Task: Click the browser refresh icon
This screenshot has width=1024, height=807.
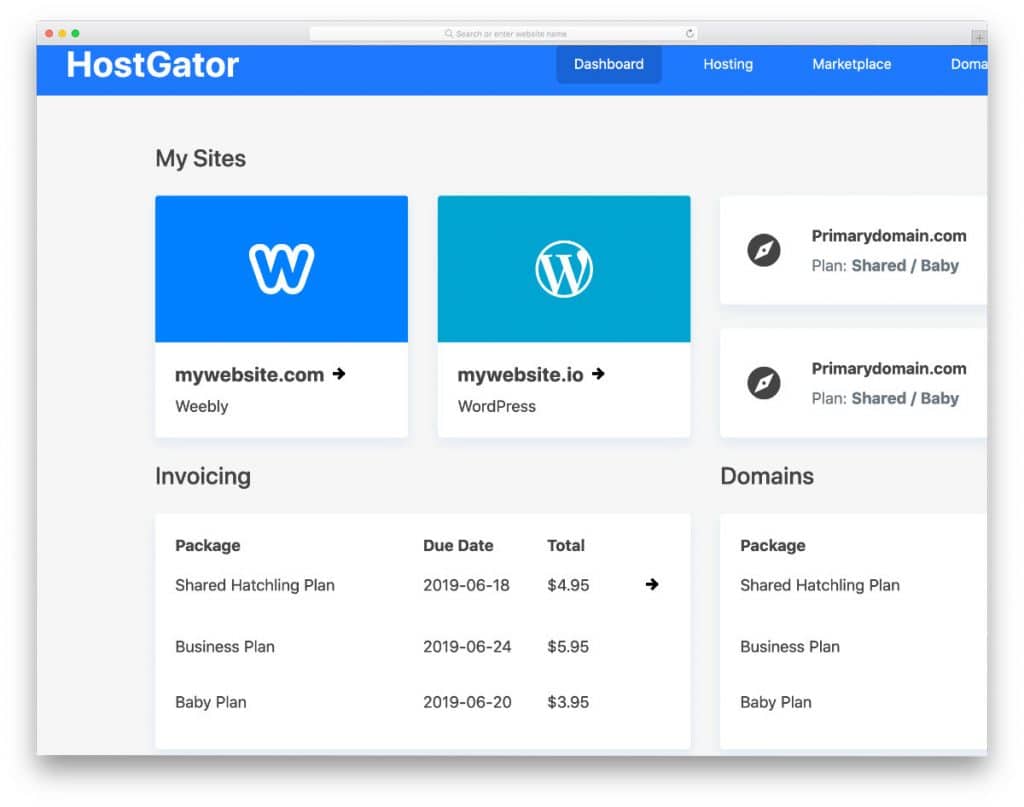Action: tap(689, 32)
